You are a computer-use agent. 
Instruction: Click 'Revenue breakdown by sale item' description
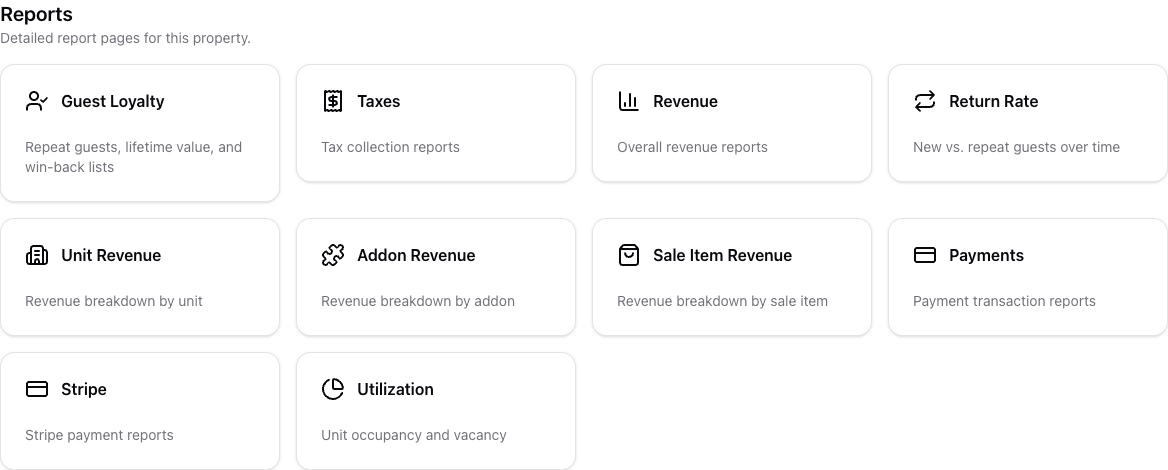723,302
